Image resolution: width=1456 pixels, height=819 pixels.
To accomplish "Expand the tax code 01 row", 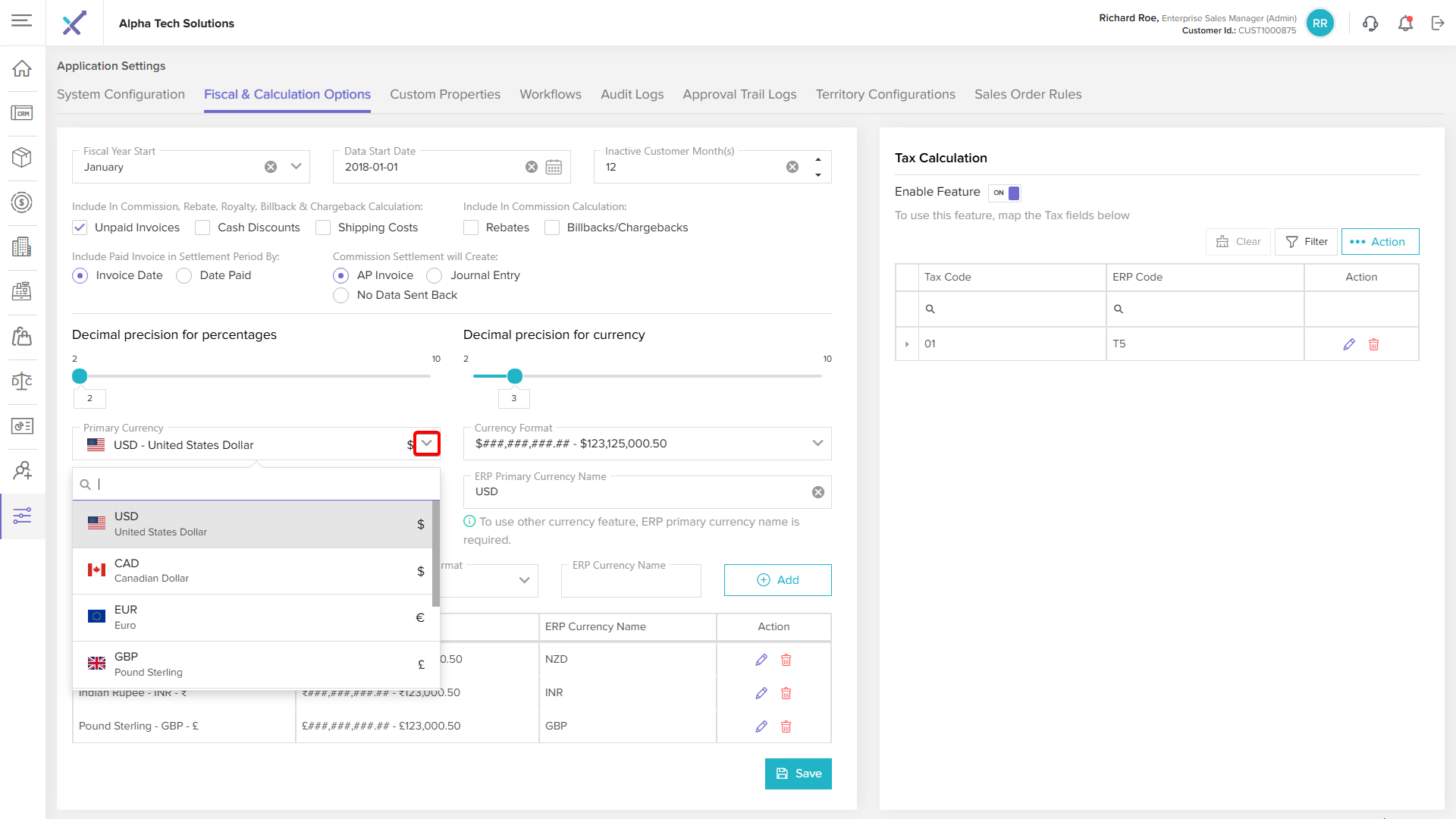I will 907,344.
